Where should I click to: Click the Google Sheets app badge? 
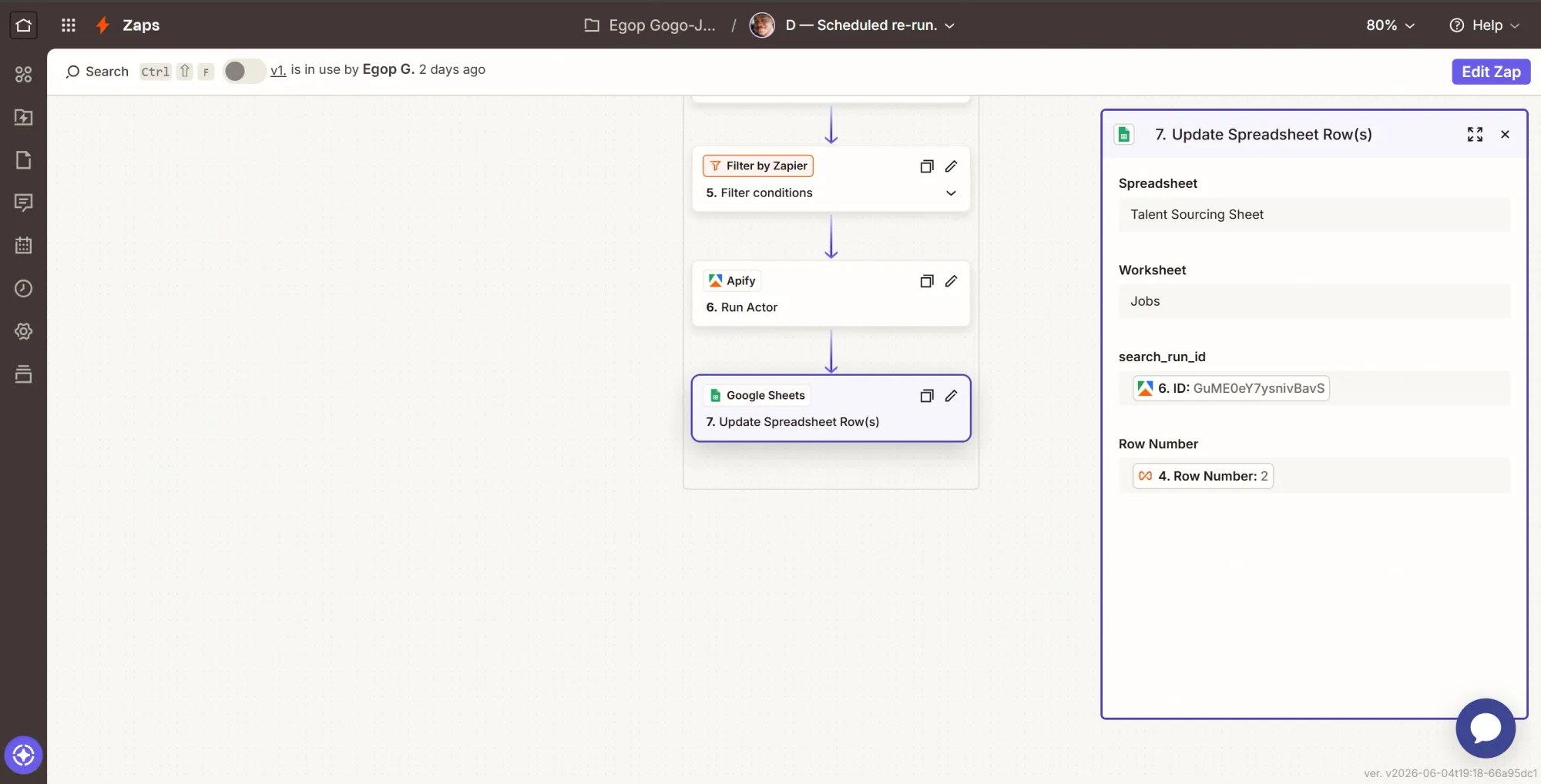[x=757, y=395]
